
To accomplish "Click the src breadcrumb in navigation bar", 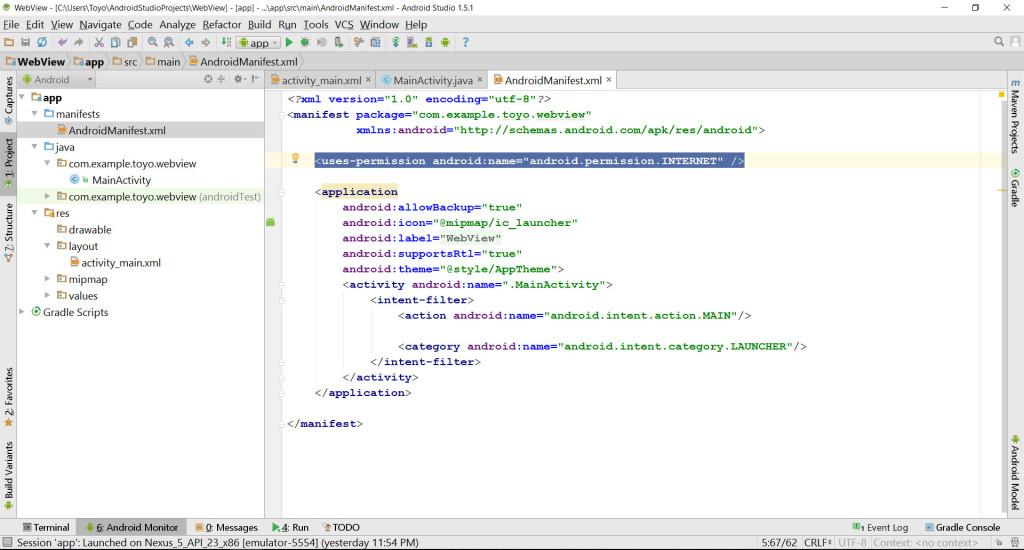I will pyautogui.click(x=125, y=62).
